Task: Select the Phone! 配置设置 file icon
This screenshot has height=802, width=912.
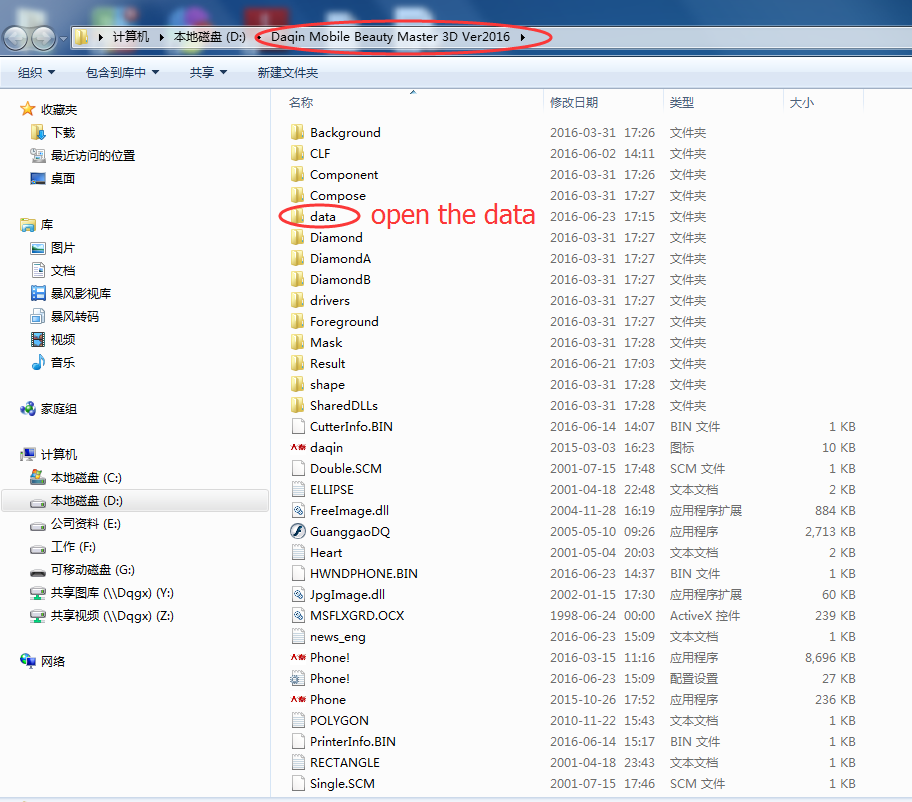Action: (298, 678)
